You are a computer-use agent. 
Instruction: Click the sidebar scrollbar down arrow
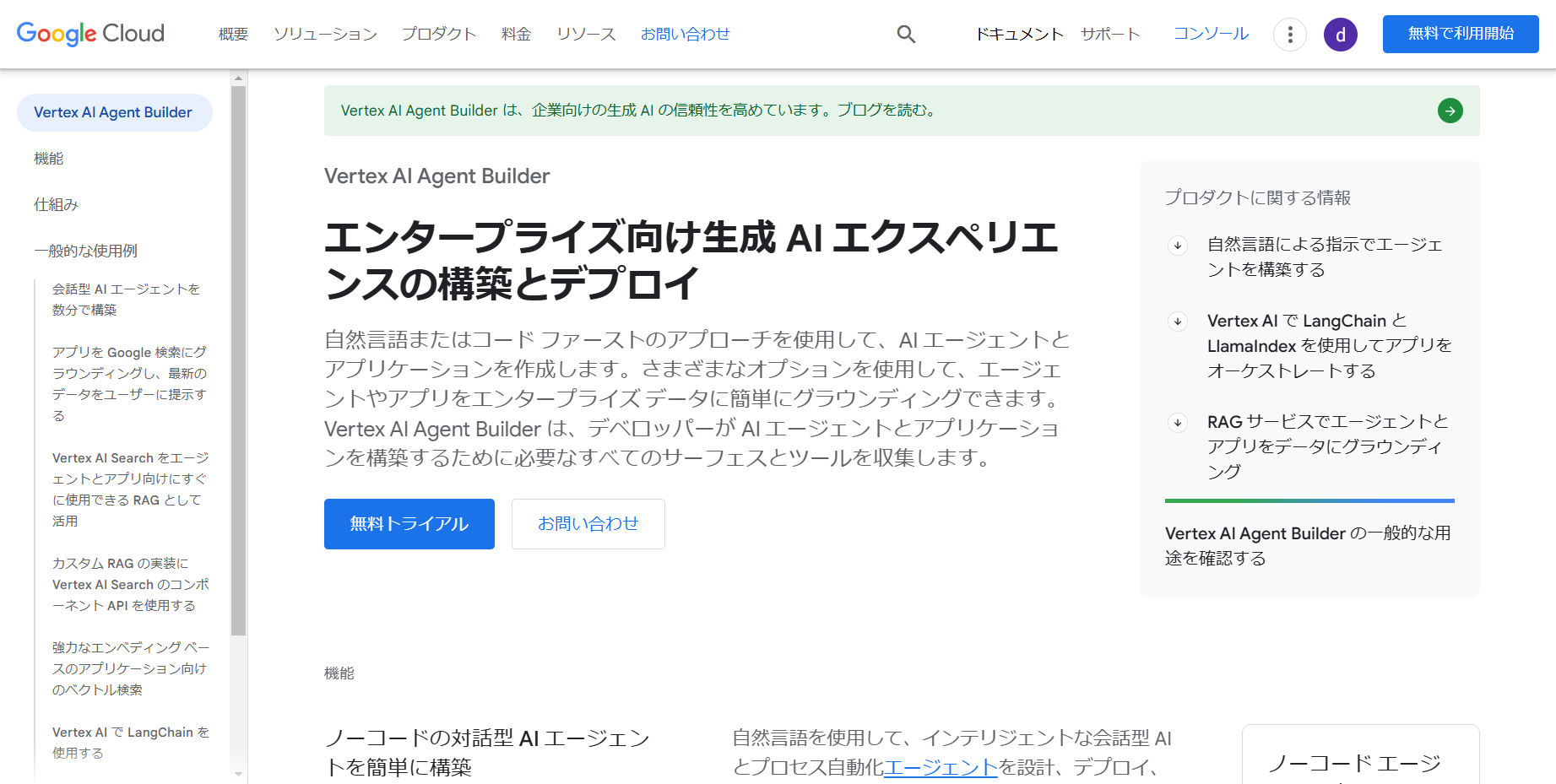239,773
